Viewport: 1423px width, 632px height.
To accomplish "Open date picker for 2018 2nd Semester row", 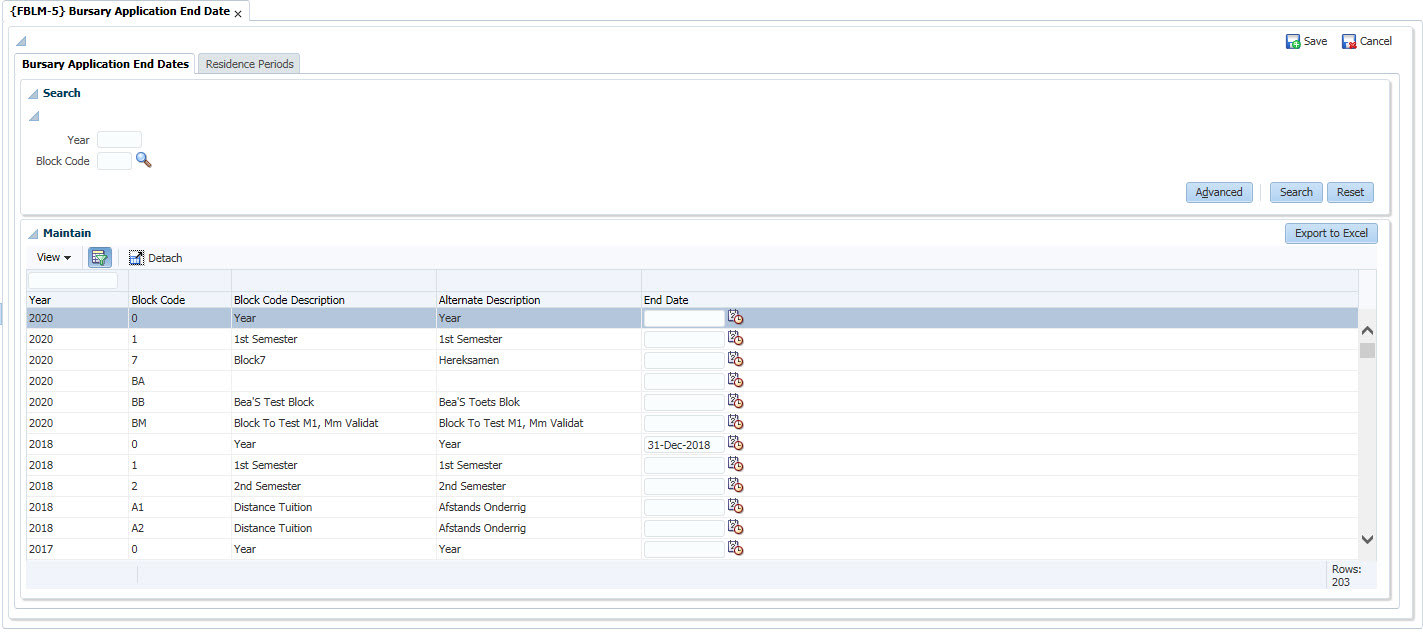I will coord(735,486).
